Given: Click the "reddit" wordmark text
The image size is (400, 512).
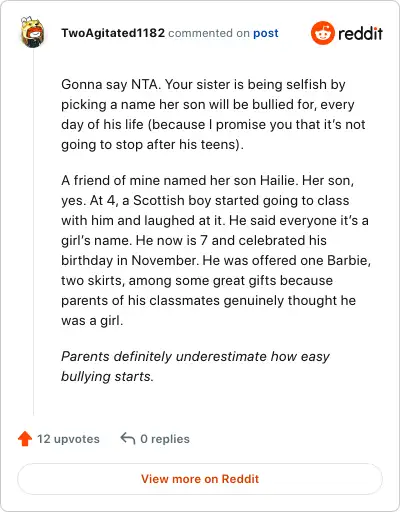Looking at the screenshot, I should click(x=360, y=33).
